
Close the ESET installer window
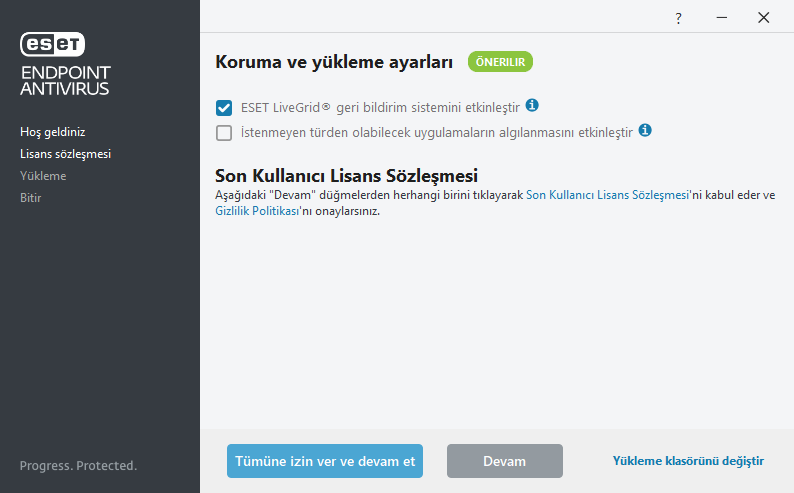coord(763,18)
